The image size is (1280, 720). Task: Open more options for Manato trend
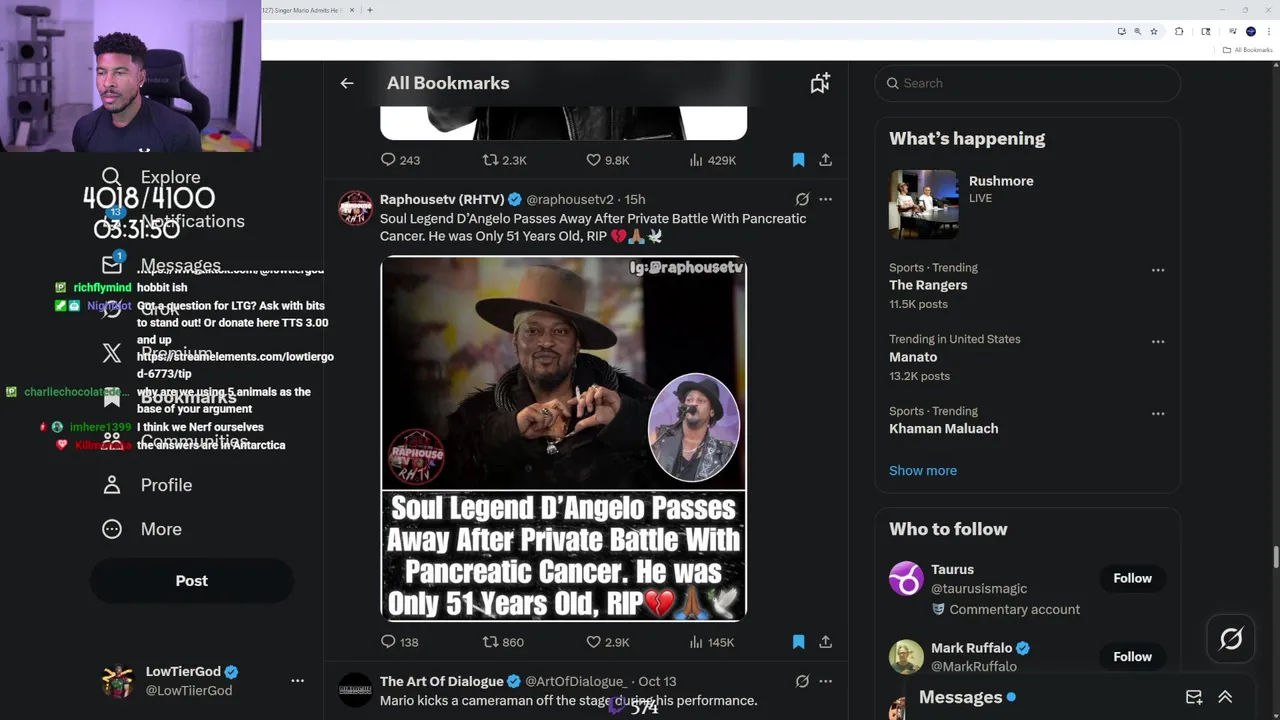[1157, 342]
